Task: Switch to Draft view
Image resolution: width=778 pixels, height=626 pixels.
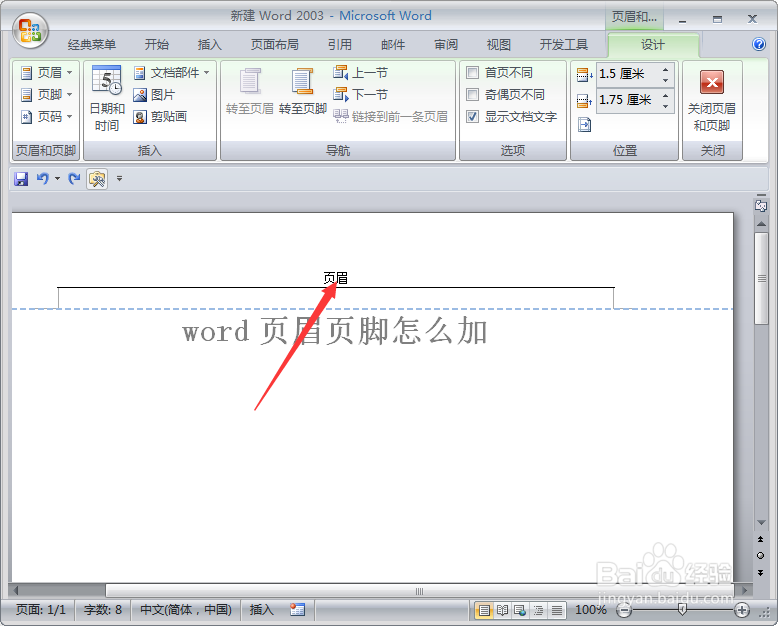Action: 557,610
